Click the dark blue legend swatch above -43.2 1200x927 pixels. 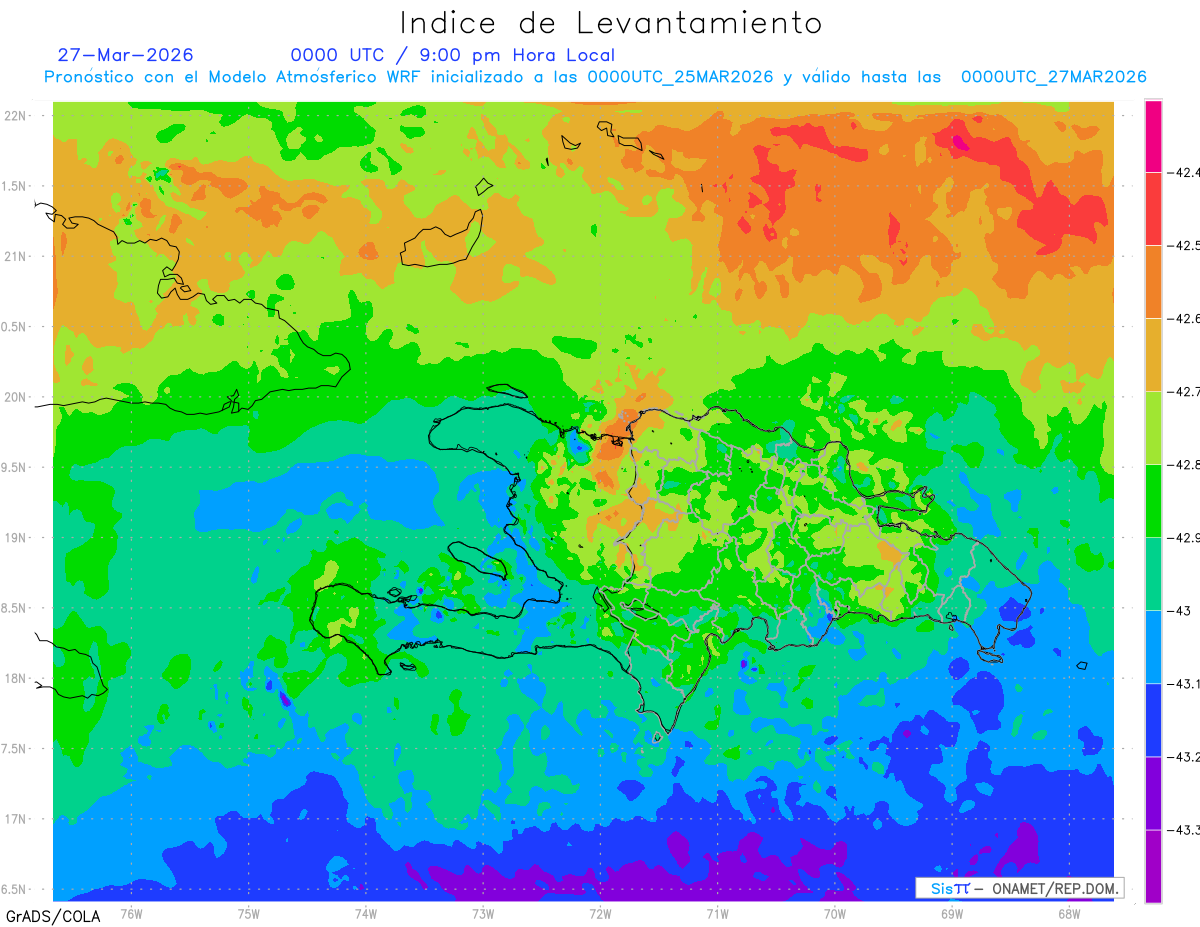pos(1153,720)
